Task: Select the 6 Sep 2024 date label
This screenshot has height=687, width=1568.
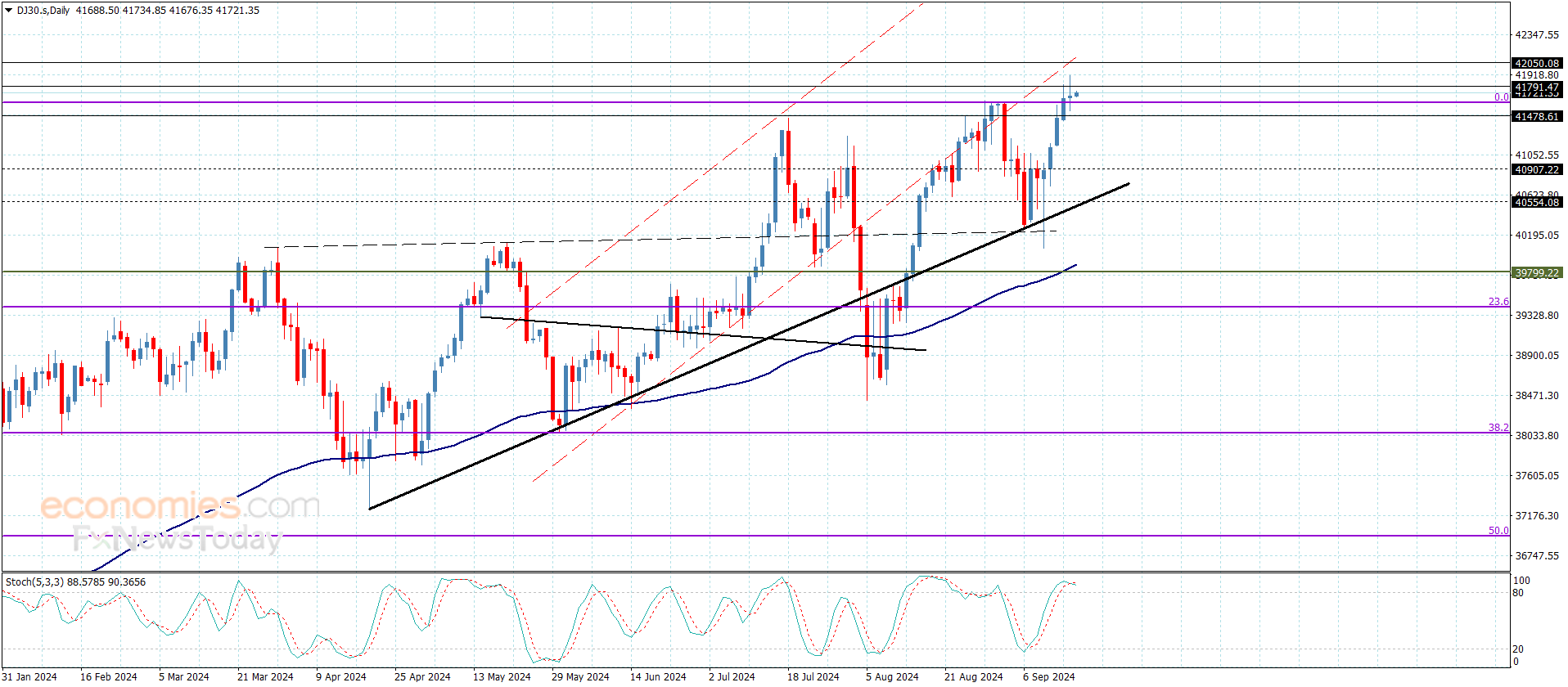Action: [x=1049, y=677]
